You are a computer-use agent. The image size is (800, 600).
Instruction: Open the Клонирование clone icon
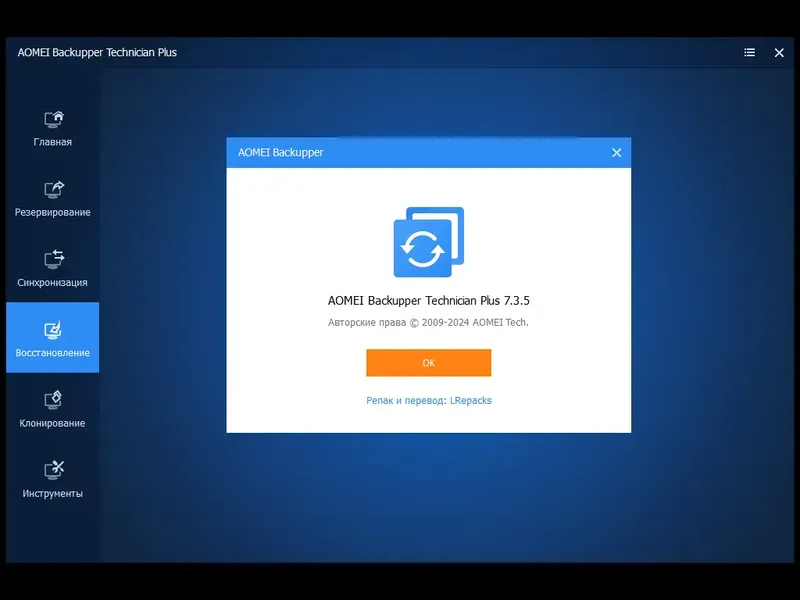53,398
